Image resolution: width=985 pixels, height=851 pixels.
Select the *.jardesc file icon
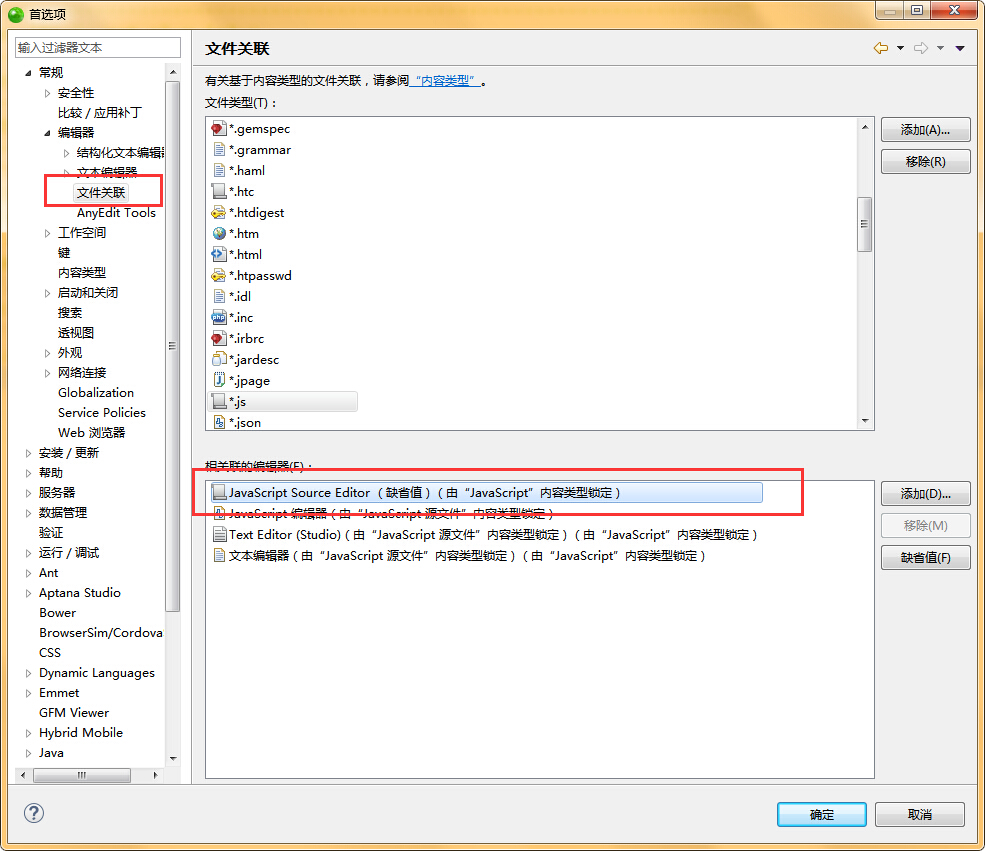(x=219, y=359)
